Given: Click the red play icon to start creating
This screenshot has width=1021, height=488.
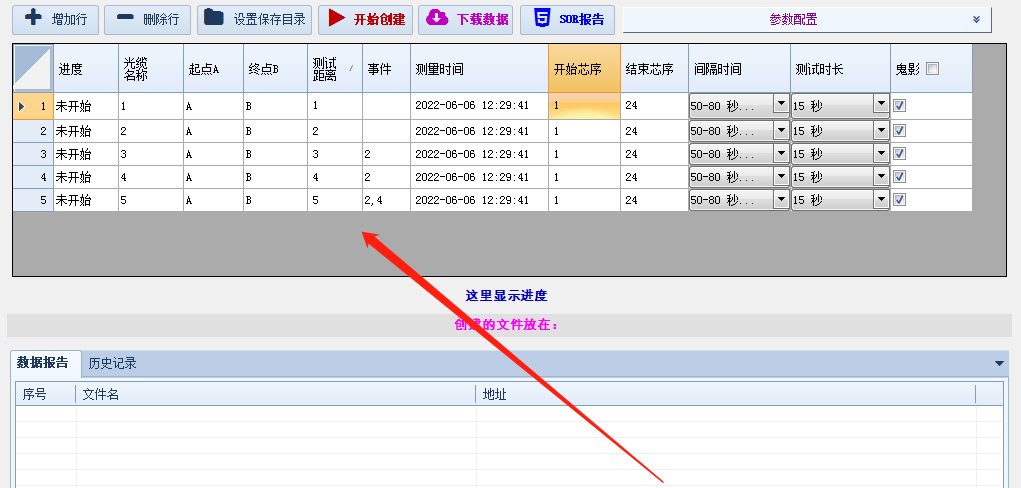Looking at the screenshot, I should [336, 18].
